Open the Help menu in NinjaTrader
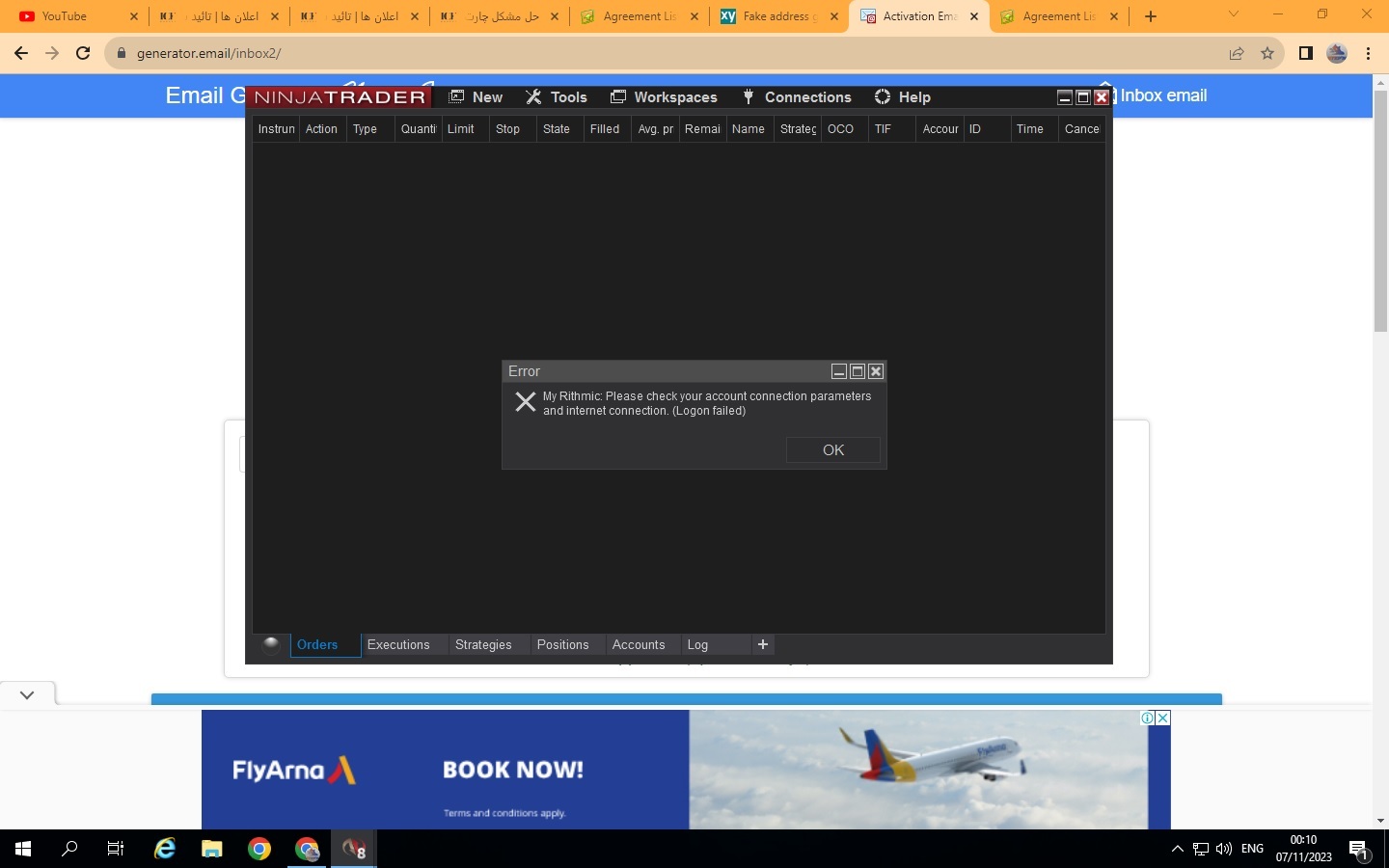This screenshot has width=1389, height=868. [902, 97]
